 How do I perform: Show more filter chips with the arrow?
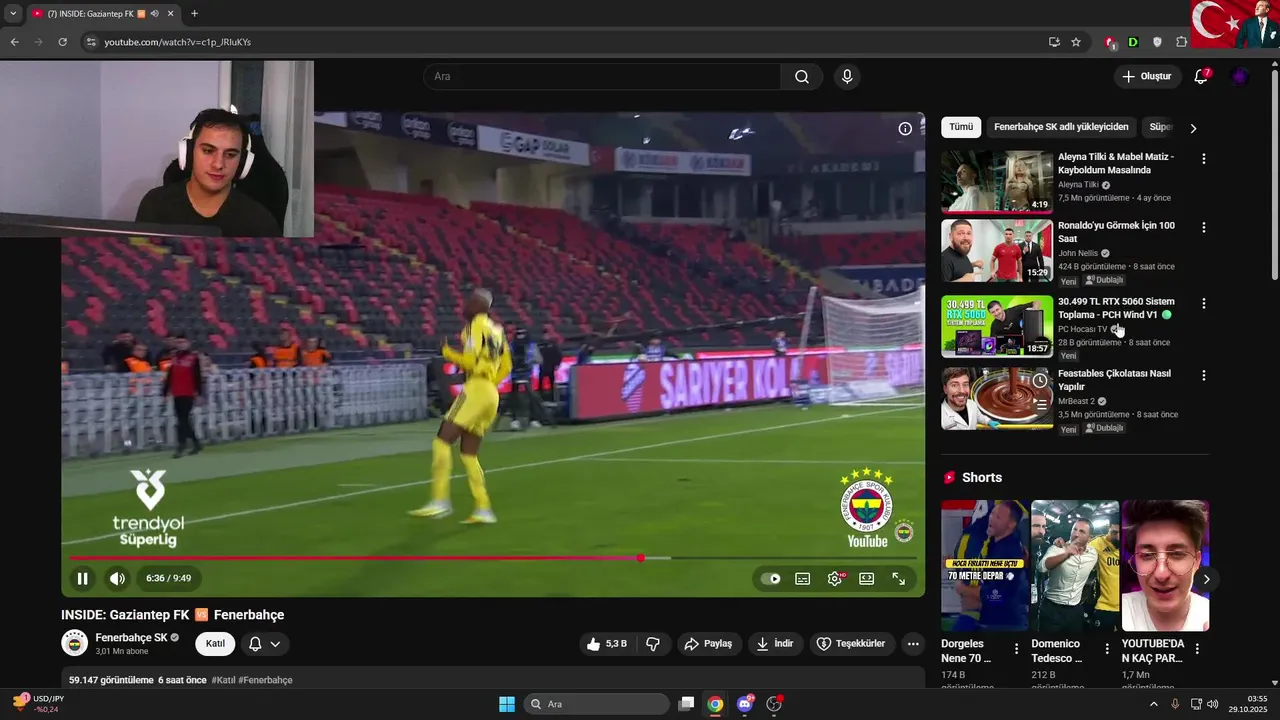coord(1193,128)
